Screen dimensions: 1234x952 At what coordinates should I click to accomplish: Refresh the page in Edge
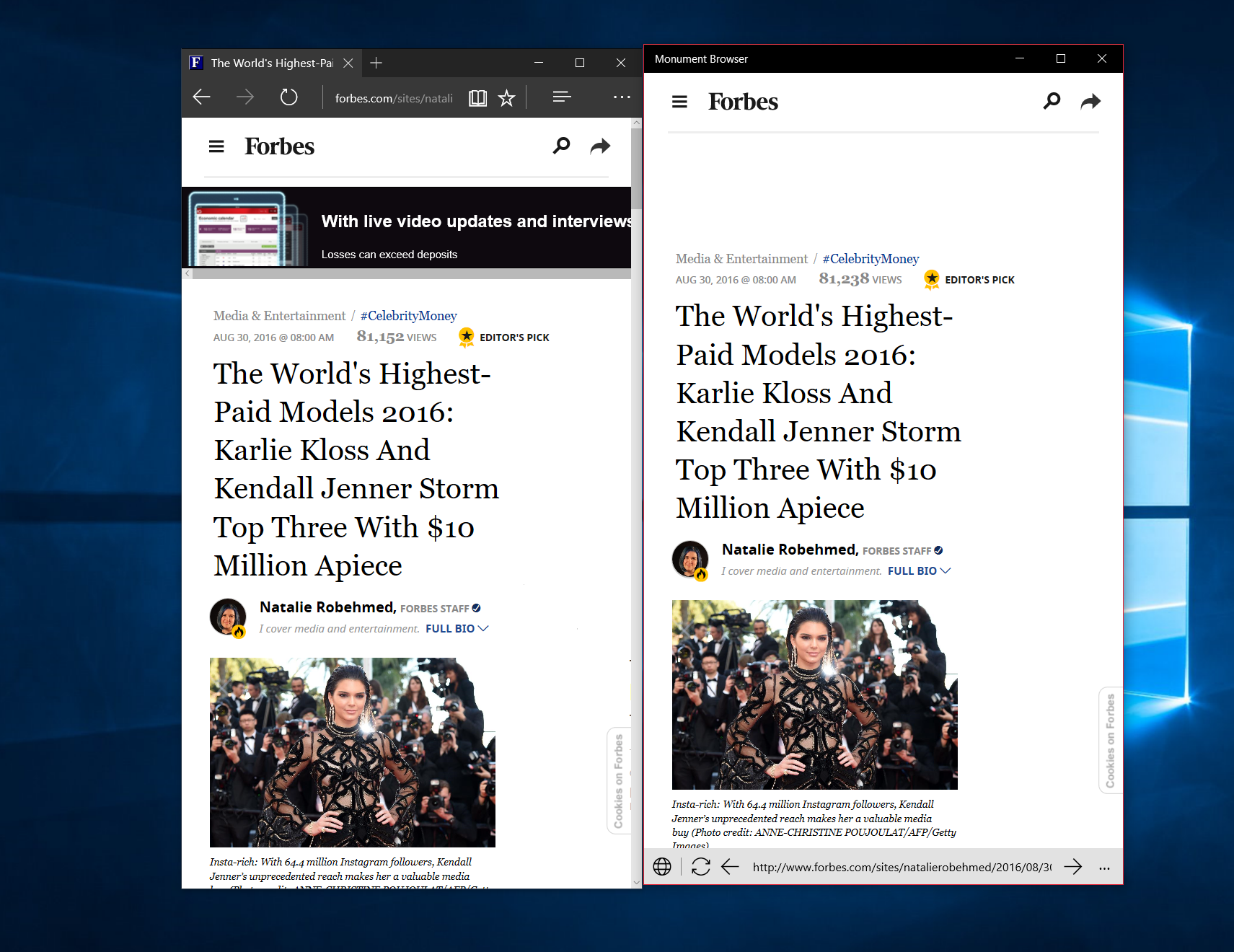[288, 97]
